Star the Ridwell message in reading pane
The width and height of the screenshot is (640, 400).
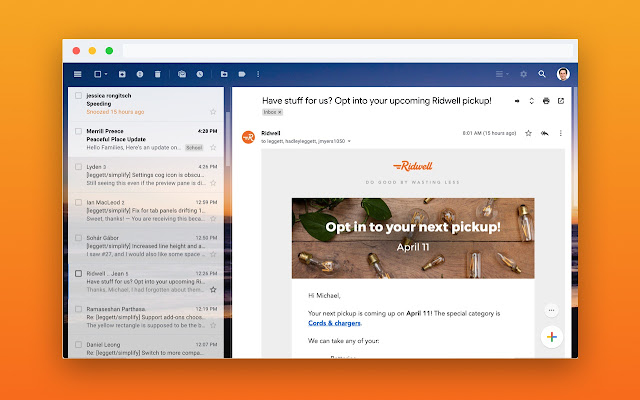pyautogui.click(x=528, y=133)
